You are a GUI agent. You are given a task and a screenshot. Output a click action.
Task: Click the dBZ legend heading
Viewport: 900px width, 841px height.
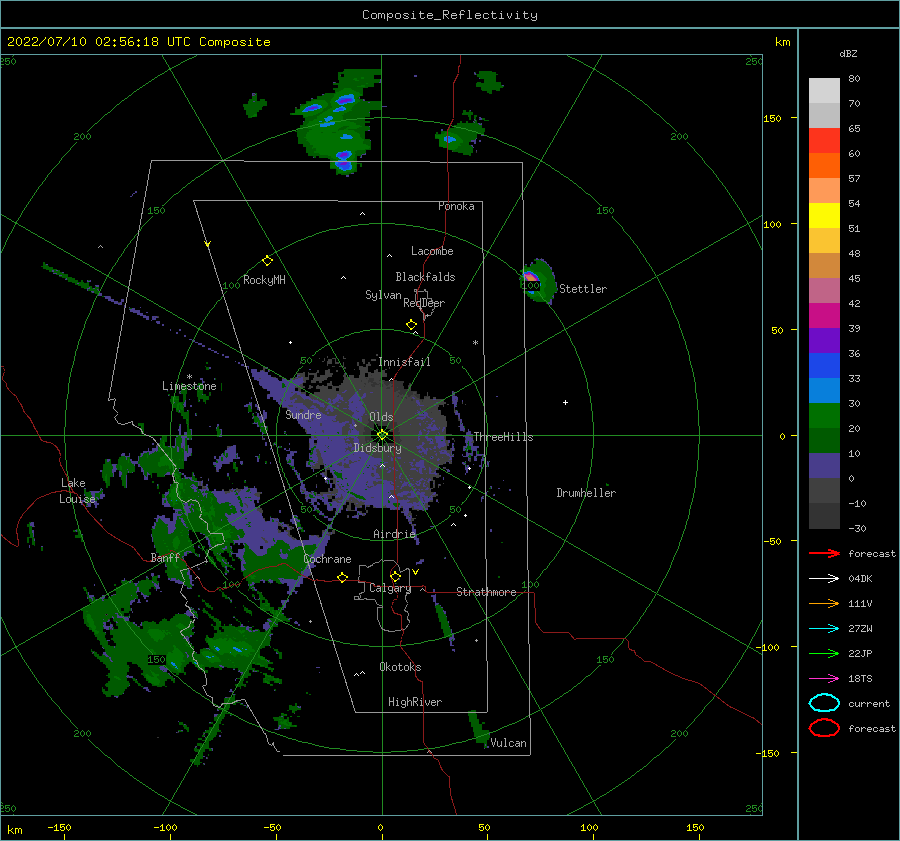(848, 54)
